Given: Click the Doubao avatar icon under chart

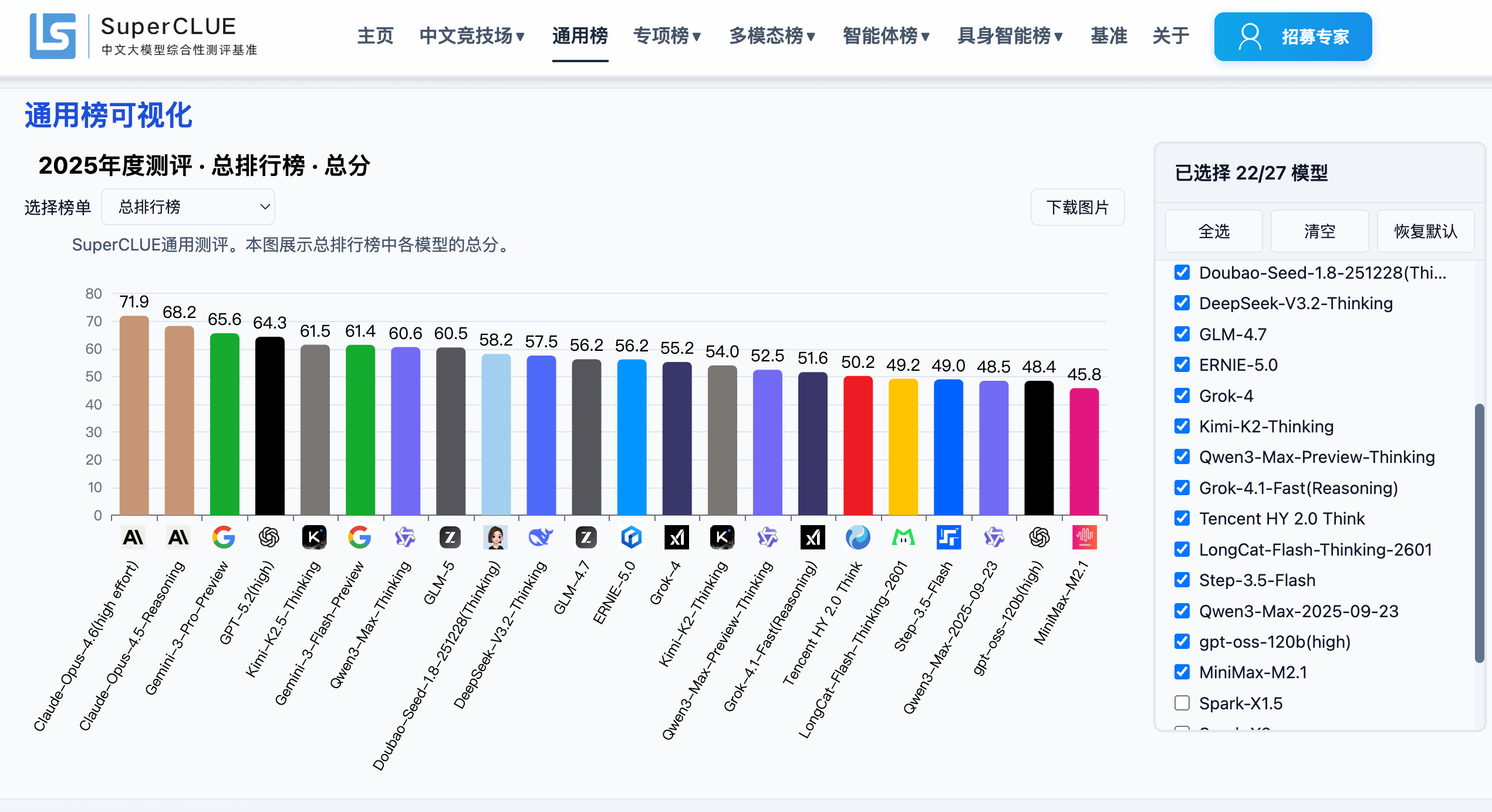Looking at the screenshot, I should (495, 537).
